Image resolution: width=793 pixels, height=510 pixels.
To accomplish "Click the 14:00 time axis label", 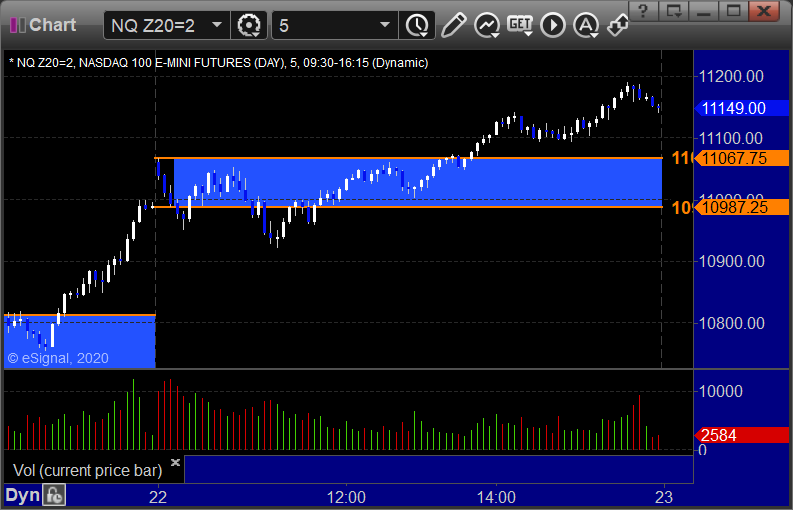I will [x=496, y=497].
